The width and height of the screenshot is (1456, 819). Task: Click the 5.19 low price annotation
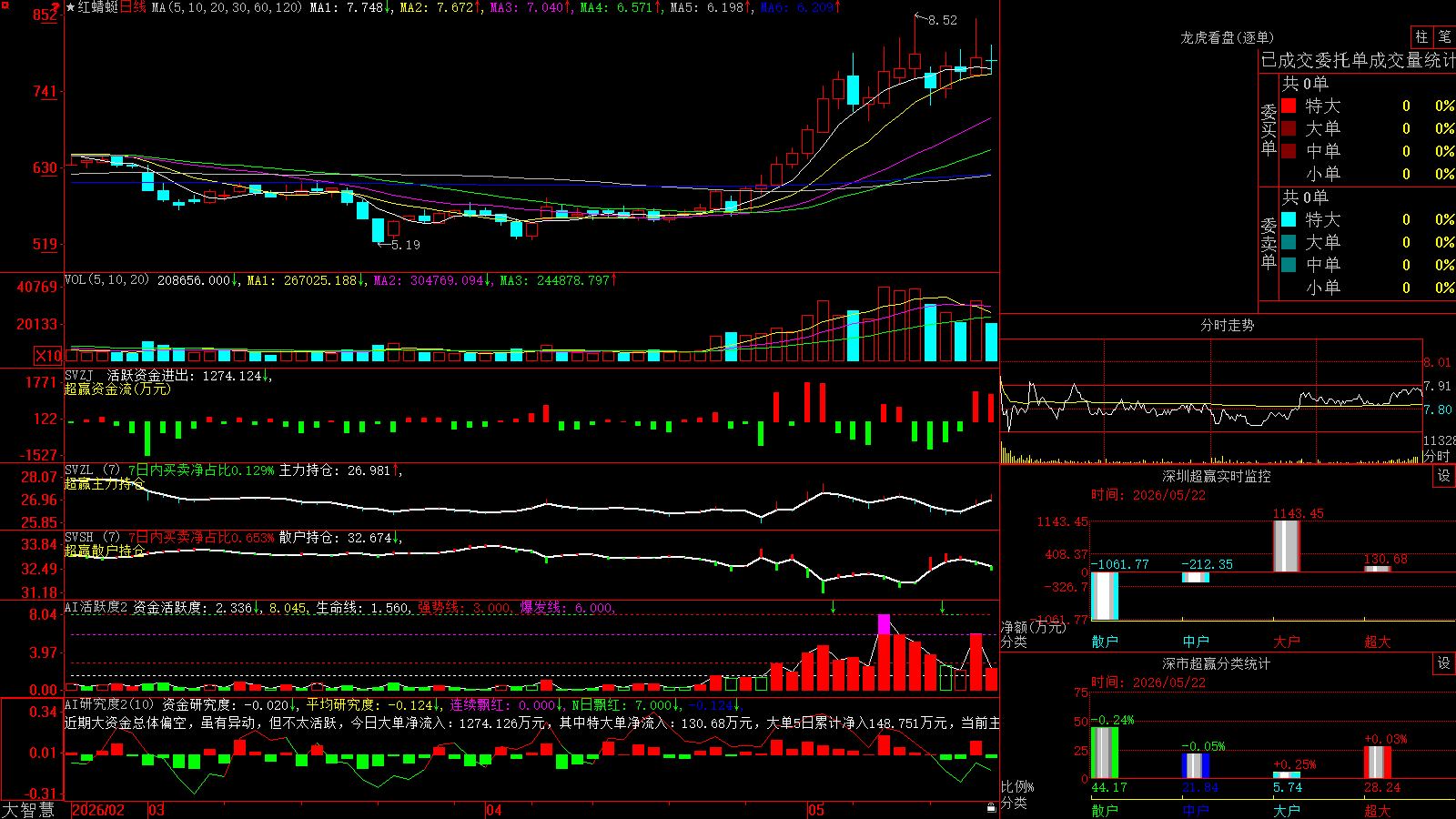(x=406, y=245)
